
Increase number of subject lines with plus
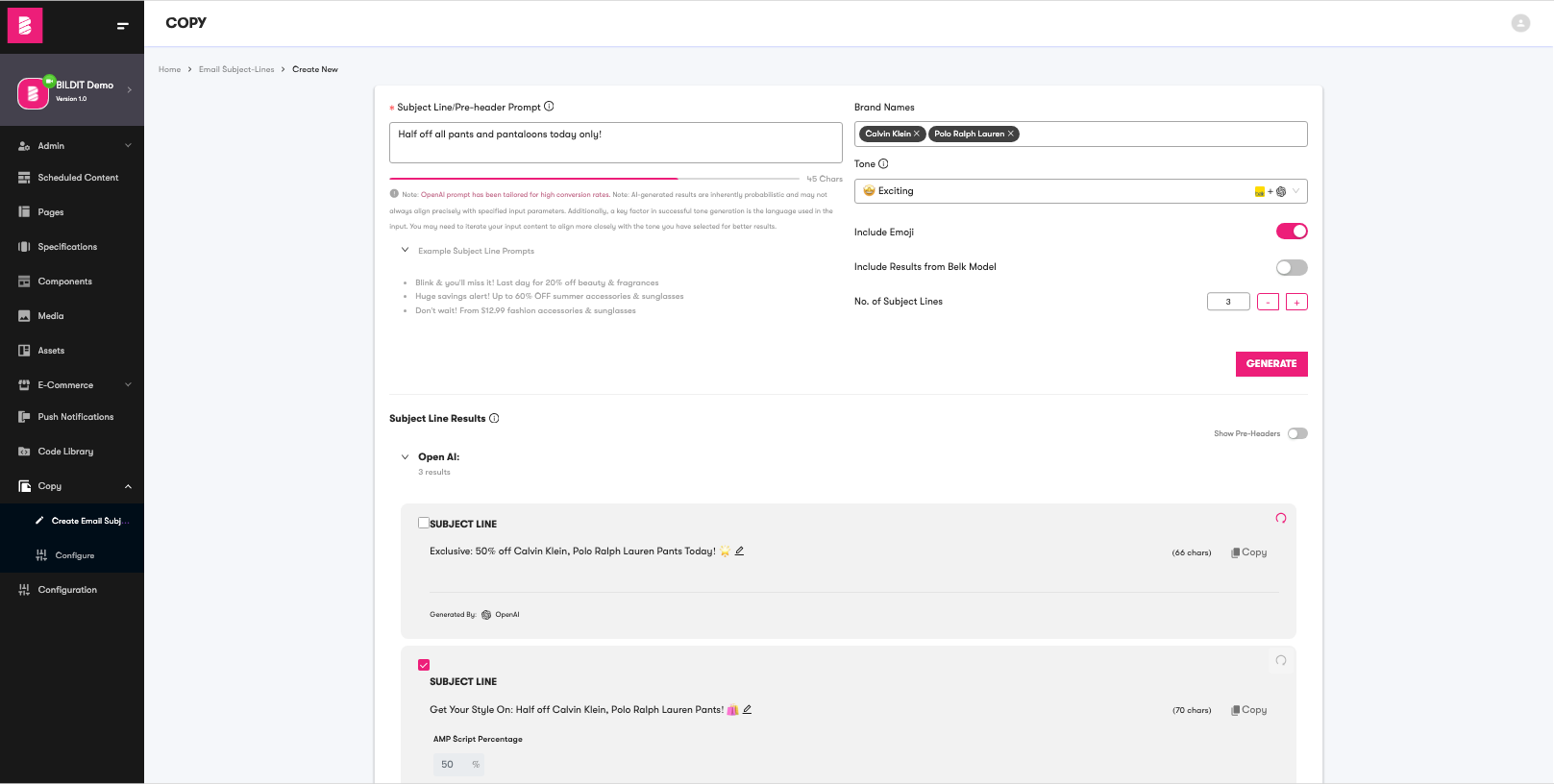1296,302
